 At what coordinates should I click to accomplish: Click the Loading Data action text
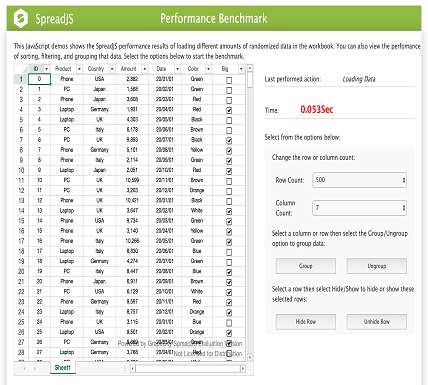(359, 79)
